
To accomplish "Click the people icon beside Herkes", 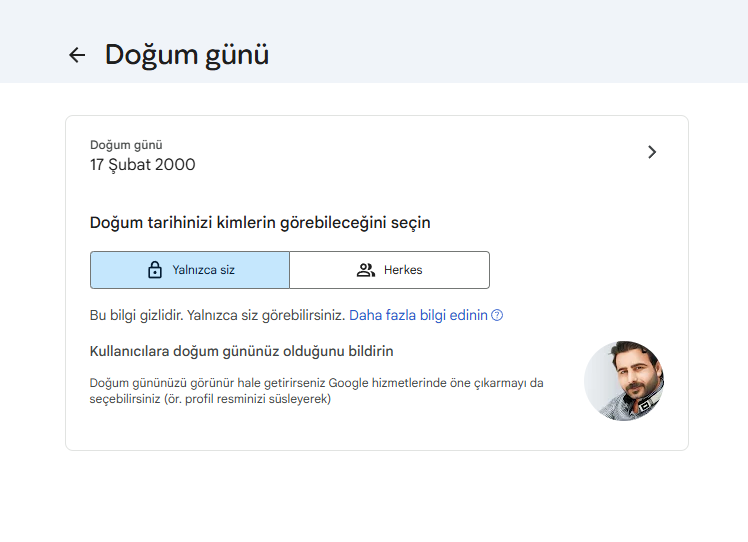I will [x=366, y=270].
